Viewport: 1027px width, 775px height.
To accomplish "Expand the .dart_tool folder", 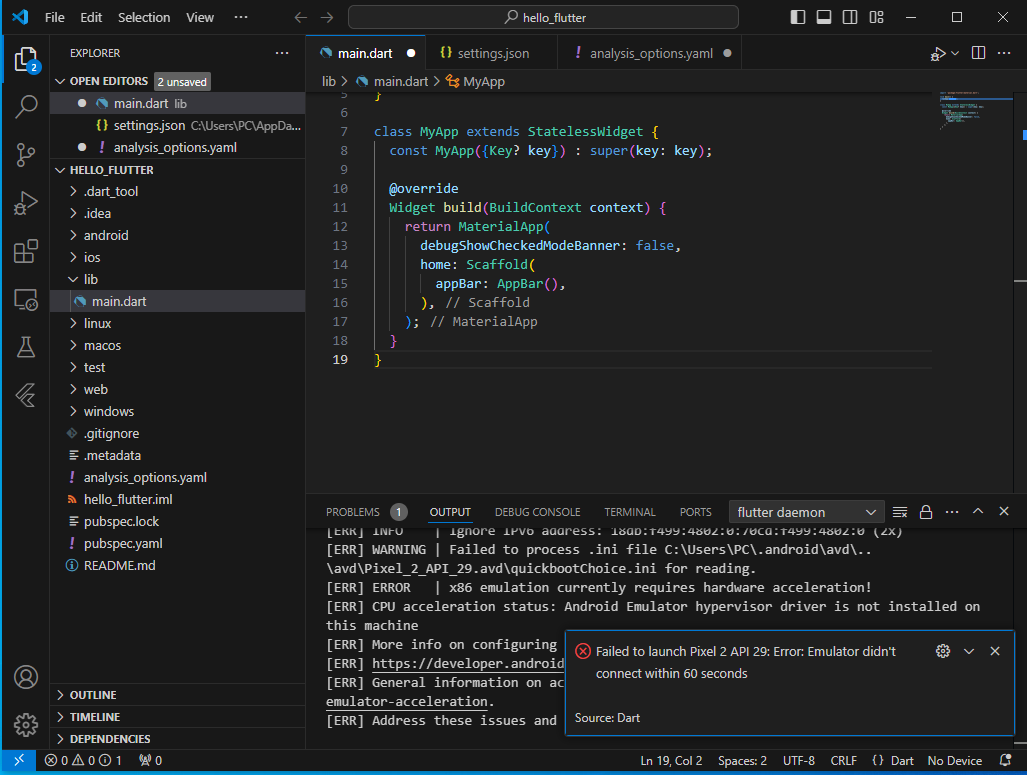I will (73, 191).
